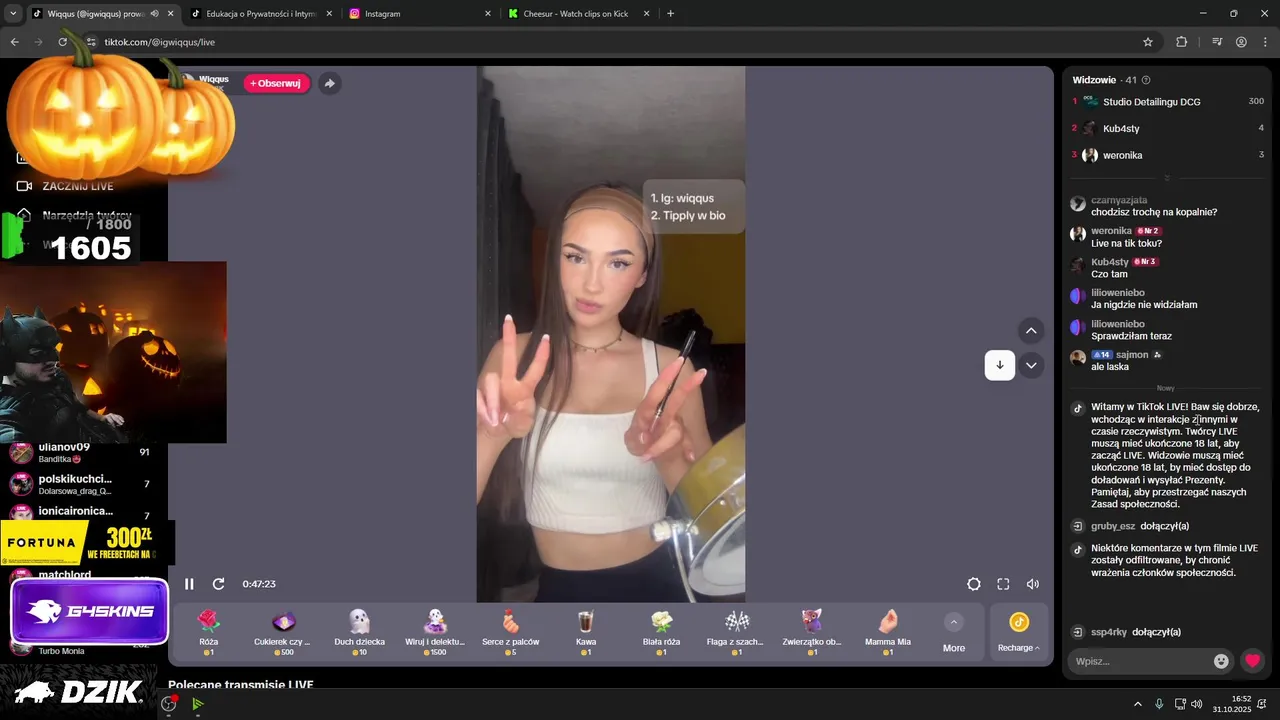Bookmark this page with star icon
Image resolution: width=1280 pixels, height=720 pixels.
click(x=1148, y=42)
